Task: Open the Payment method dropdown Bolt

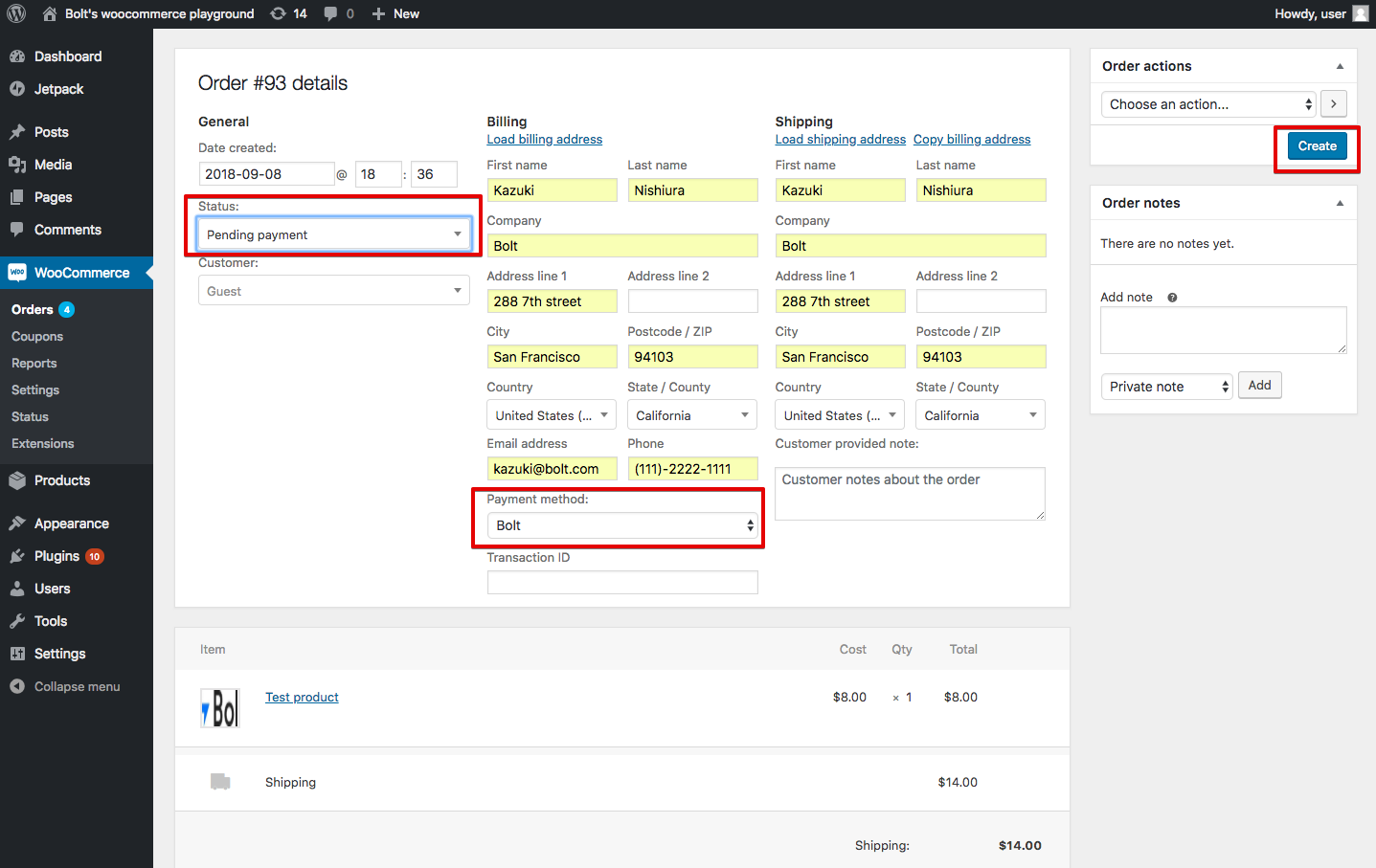Action: (623, 525)
